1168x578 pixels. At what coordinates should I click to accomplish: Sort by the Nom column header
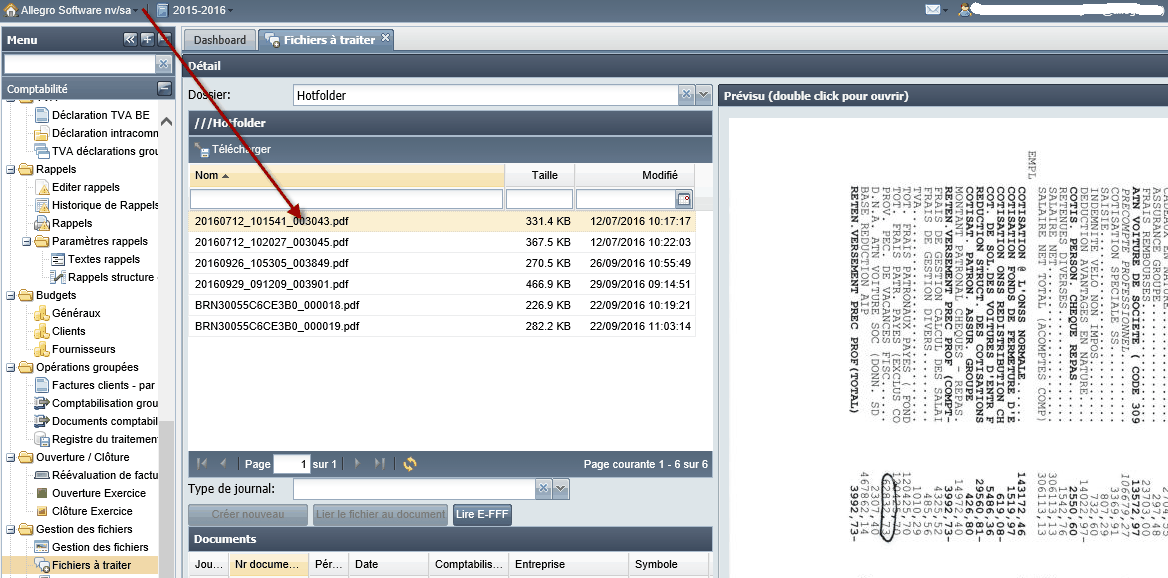(346, 176)
